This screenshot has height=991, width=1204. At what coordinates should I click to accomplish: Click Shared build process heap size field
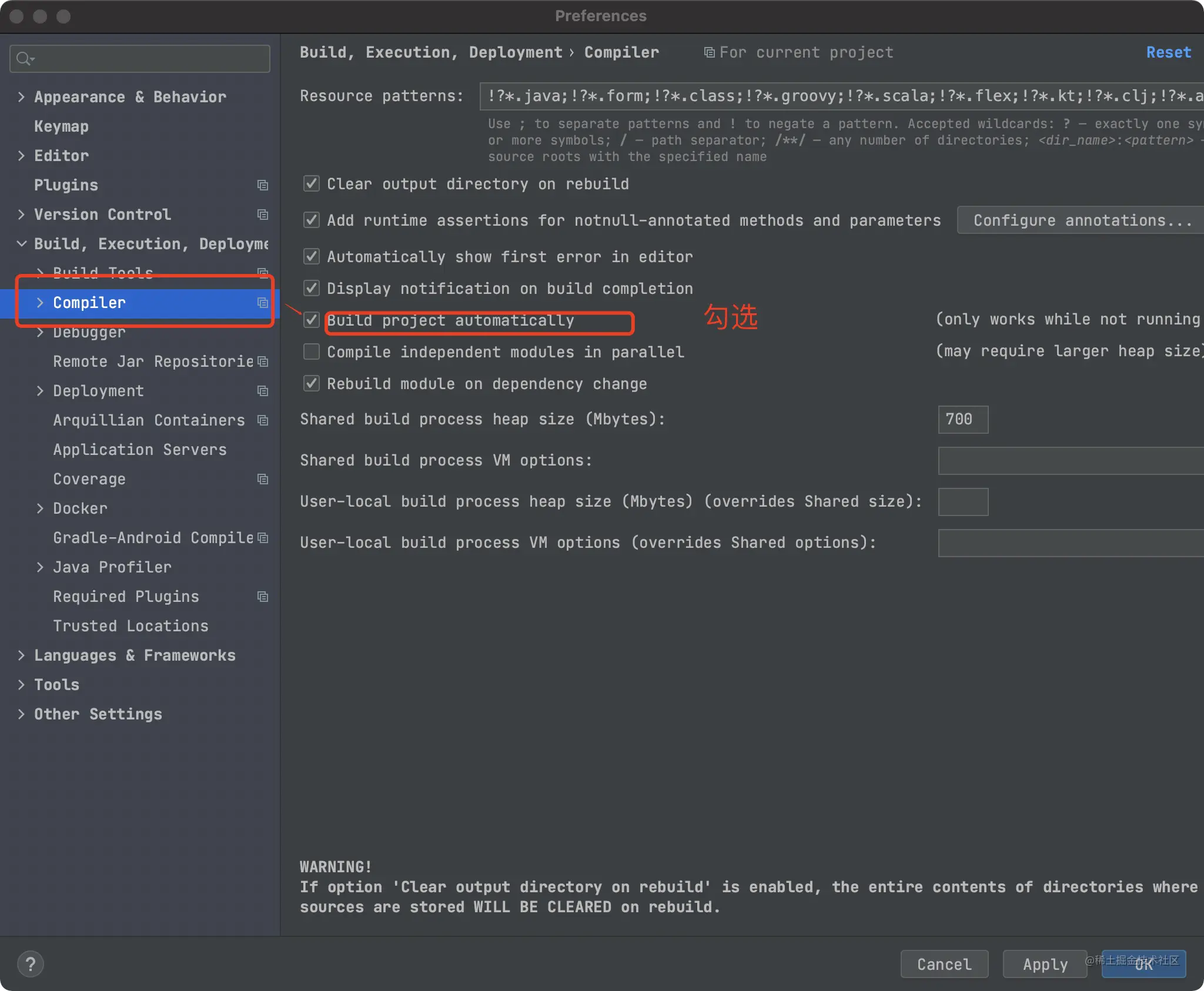pyautogui.click(x=963, y=419)
